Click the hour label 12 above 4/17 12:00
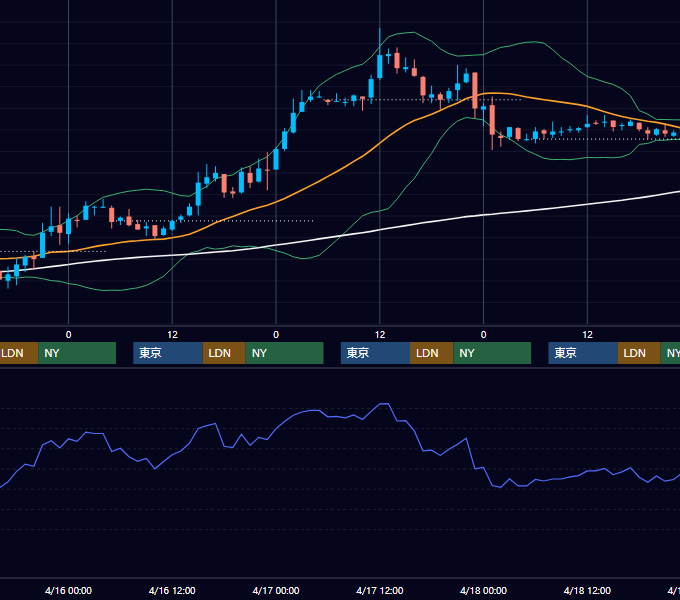 point(380,335)
